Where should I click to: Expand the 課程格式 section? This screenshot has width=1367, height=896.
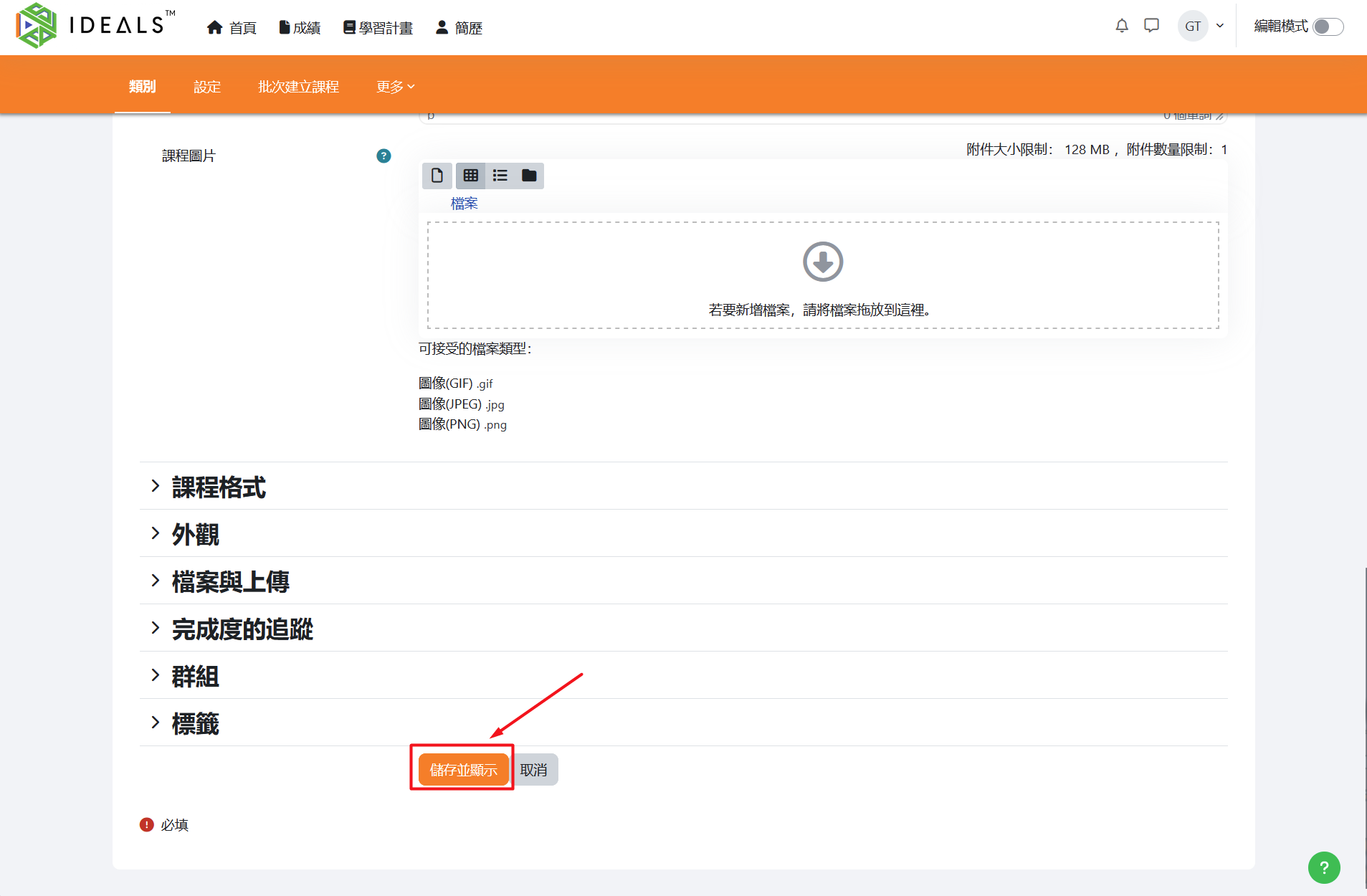pos(219,487)
